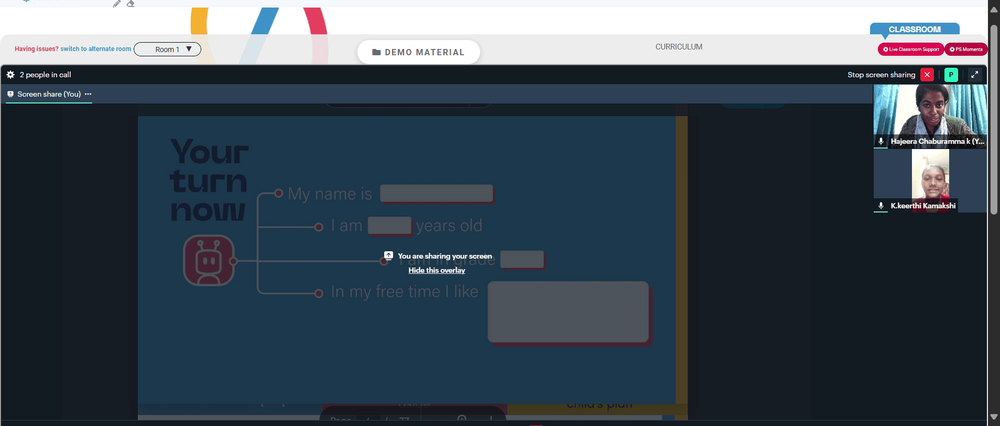Click the red stop screen sharing X button
This screenshot has height=426, width=1000.
pyautogui.click(x=927, y=75)
